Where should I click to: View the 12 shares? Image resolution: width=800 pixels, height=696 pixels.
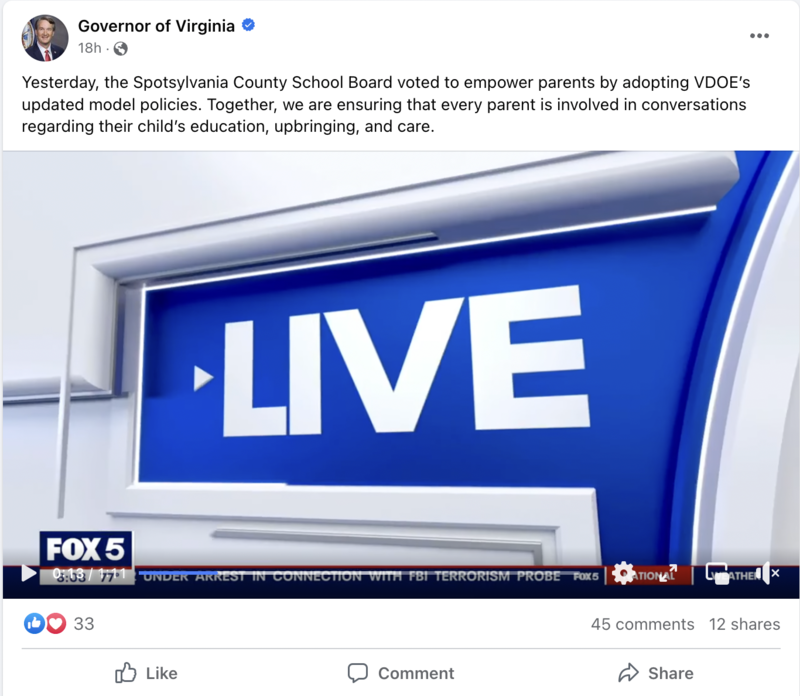tap(744, 624)
